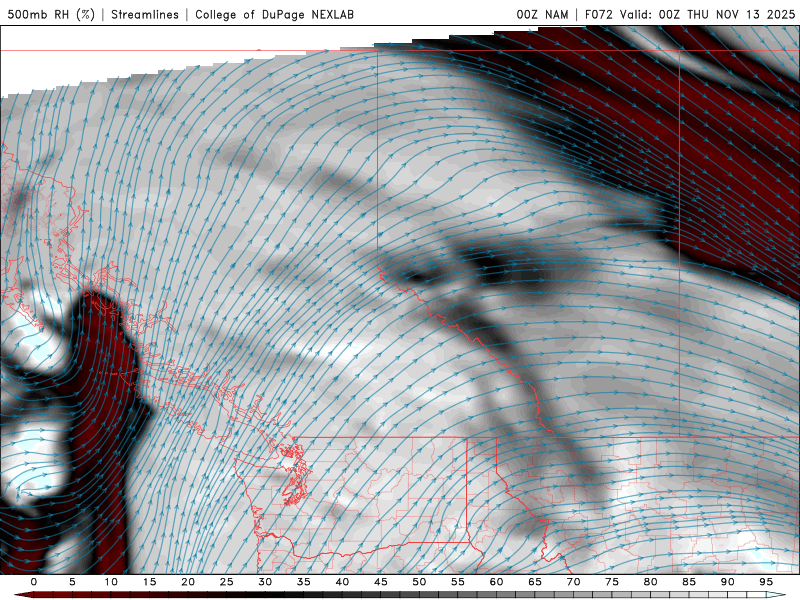The width and height of the screenshot is (800, 600).
Task: Select the colorbar label "60"
Action: 496,582
